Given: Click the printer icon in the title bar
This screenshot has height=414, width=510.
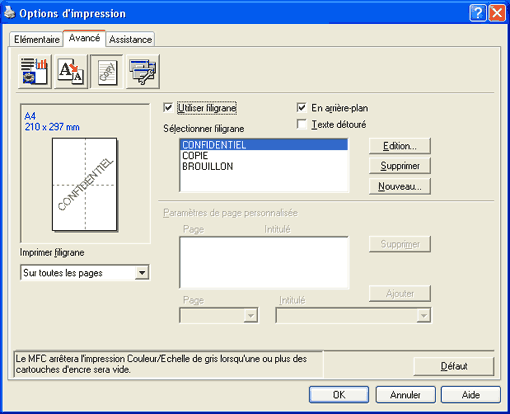Looking at the screenshot, I should [9, 13].
